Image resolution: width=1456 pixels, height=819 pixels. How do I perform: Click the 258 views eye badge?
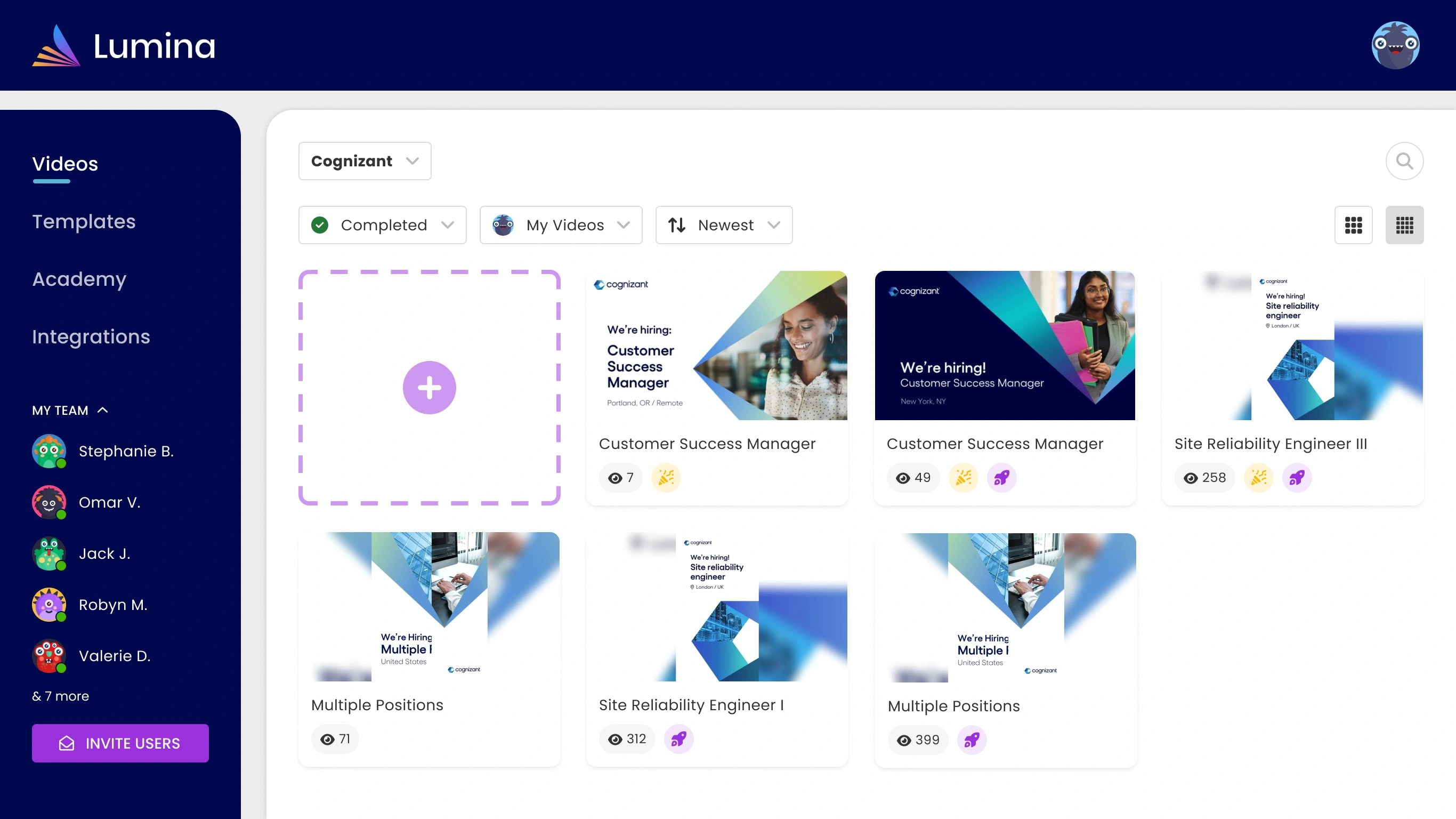tap(1204, 478)
